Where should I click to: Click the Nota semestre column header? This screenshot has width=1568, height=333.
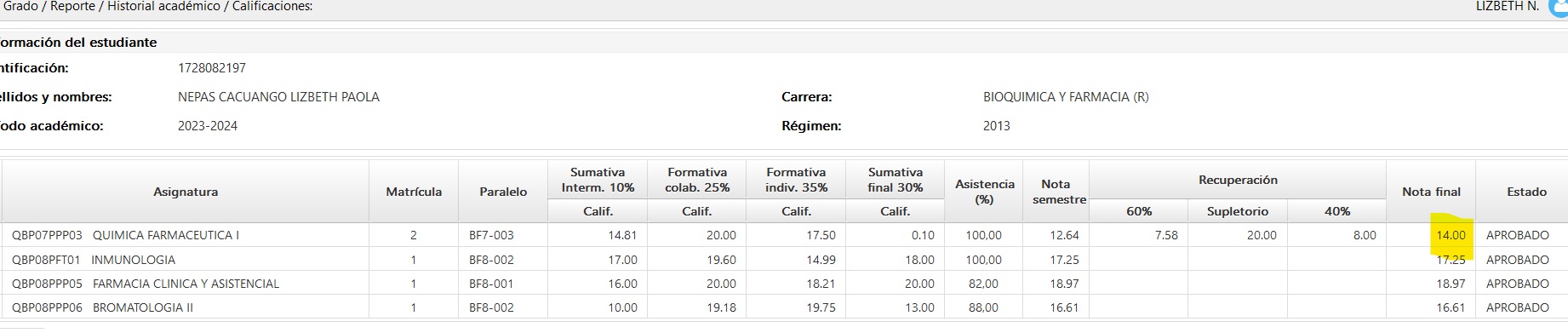[x=1056, y=192]
